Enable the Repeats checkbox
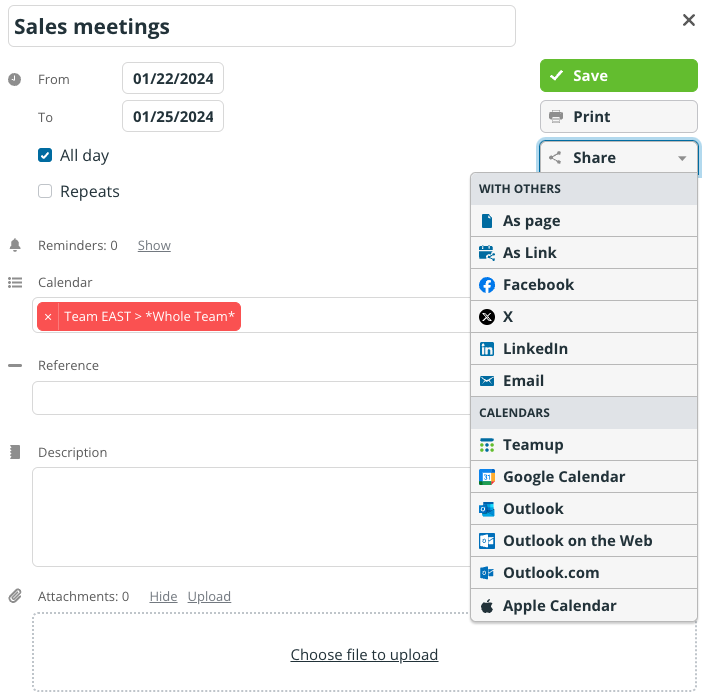 pos(45,191)
